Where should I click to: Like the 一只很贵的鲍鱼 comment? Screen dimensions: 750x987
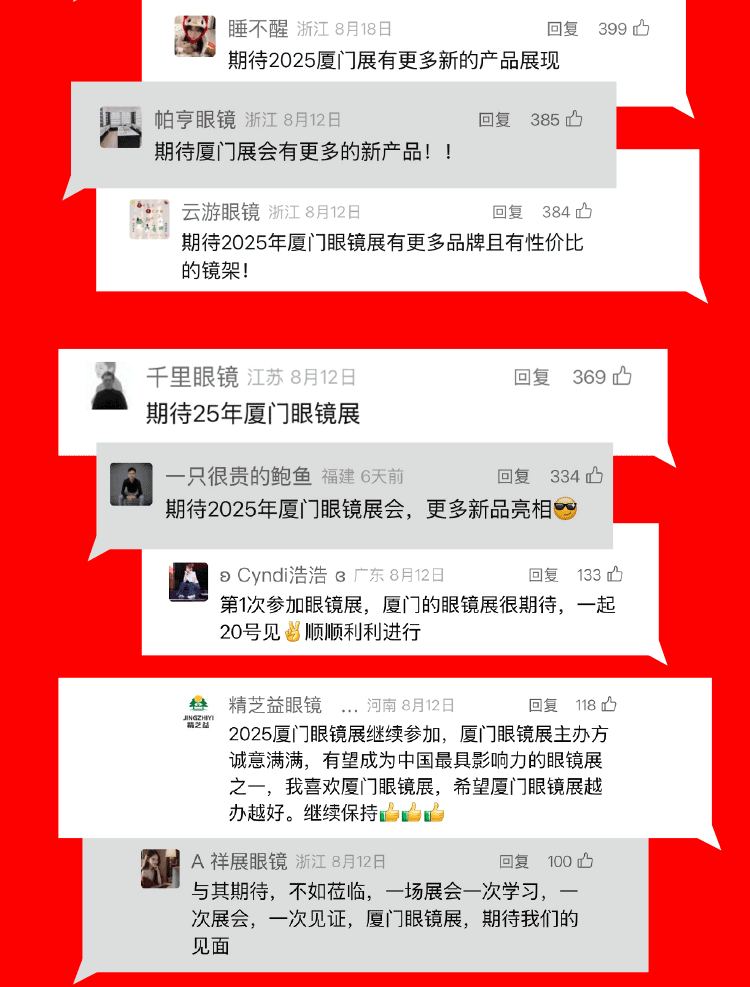click(594, 476)
